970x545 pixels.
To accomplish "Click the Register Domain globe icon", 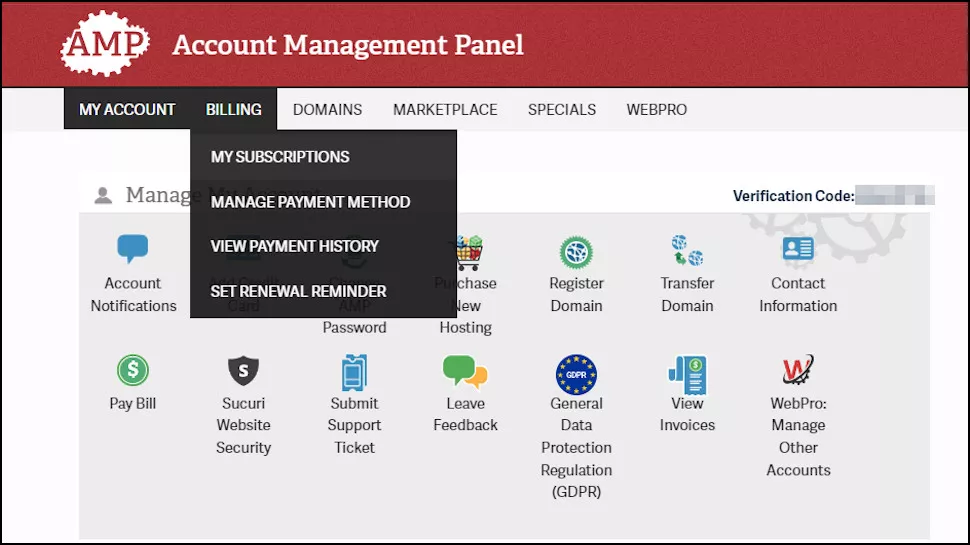I will [576, 252].
